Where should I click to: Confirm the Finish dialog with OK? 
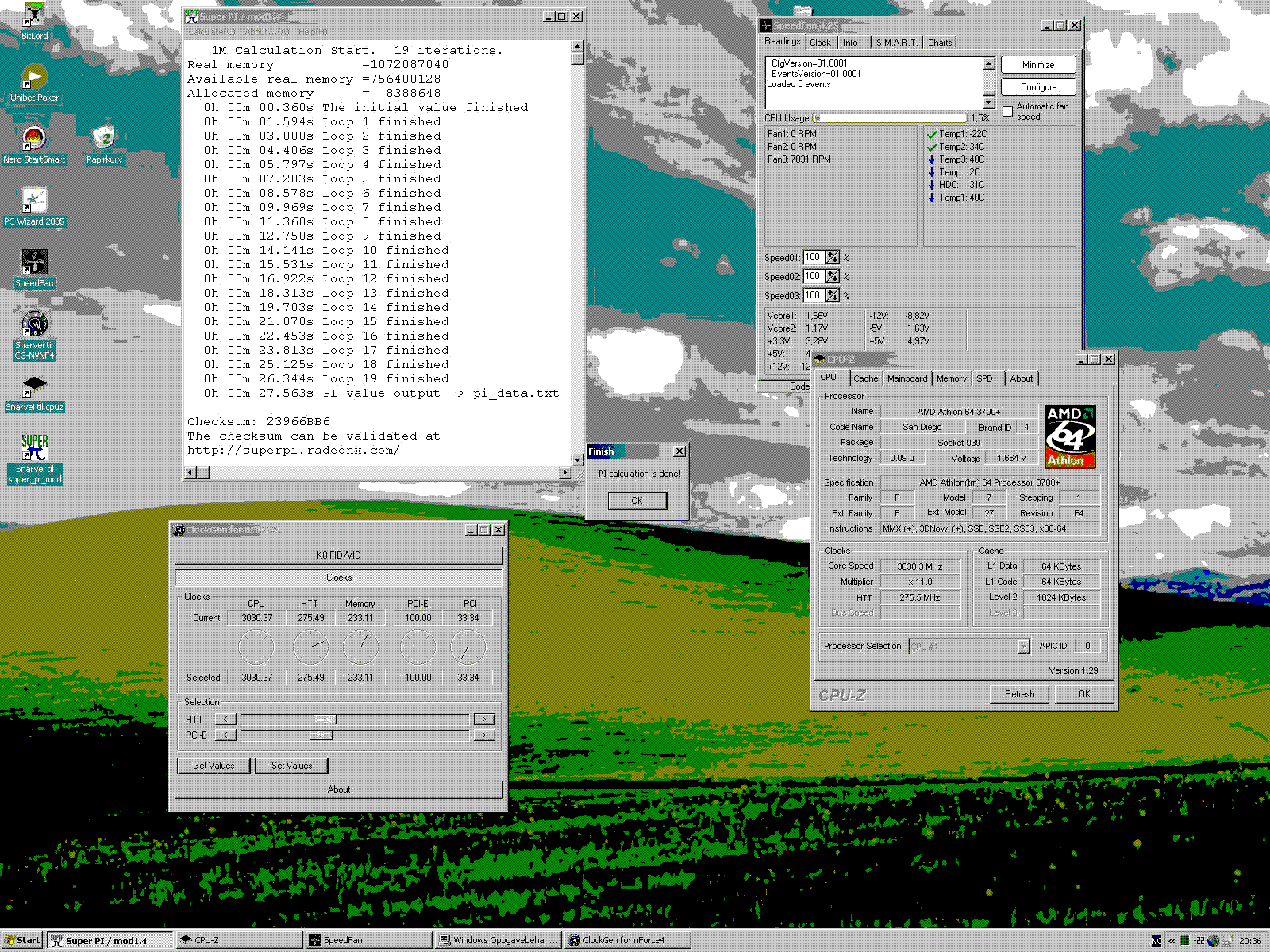[x=637, y=501]
